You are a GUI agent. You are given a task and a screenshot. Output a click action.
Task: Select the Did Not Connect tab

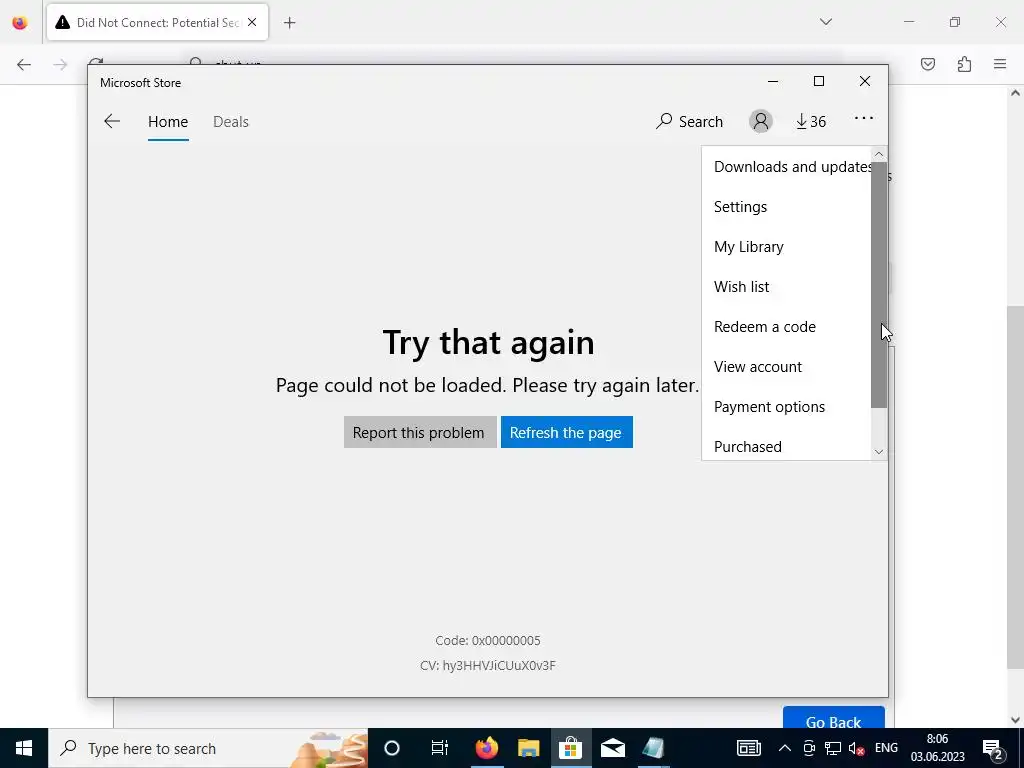pos(157,22)
